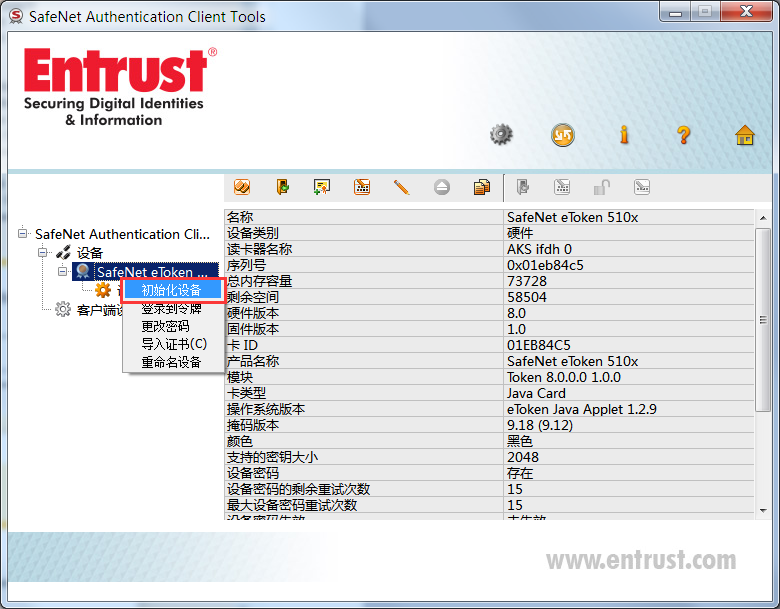Click the 产品名称 row label
Screen dimensions: 780x609
pos(253,361)
